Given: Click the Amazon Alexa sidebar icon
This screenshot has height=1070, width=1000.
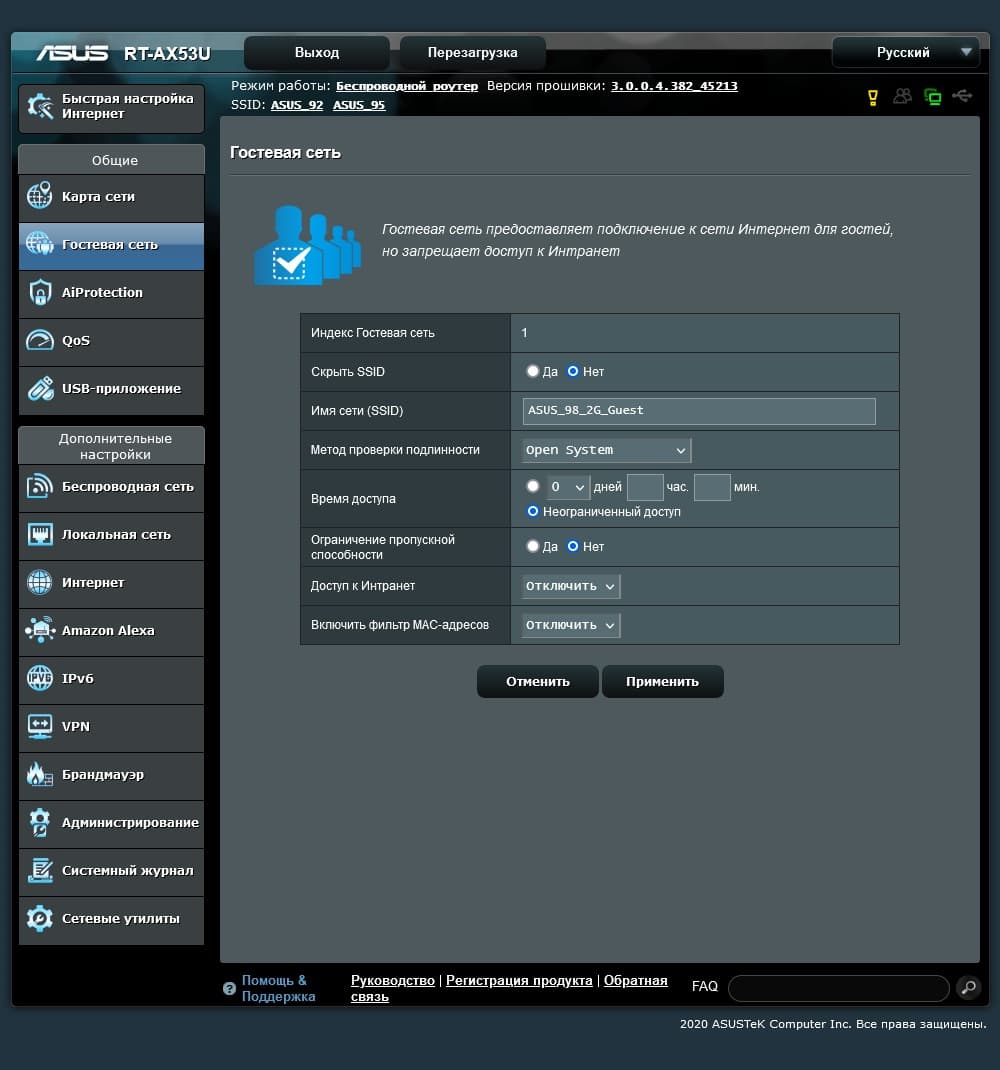Looking at the screenshot, I should tap(40, 631).
